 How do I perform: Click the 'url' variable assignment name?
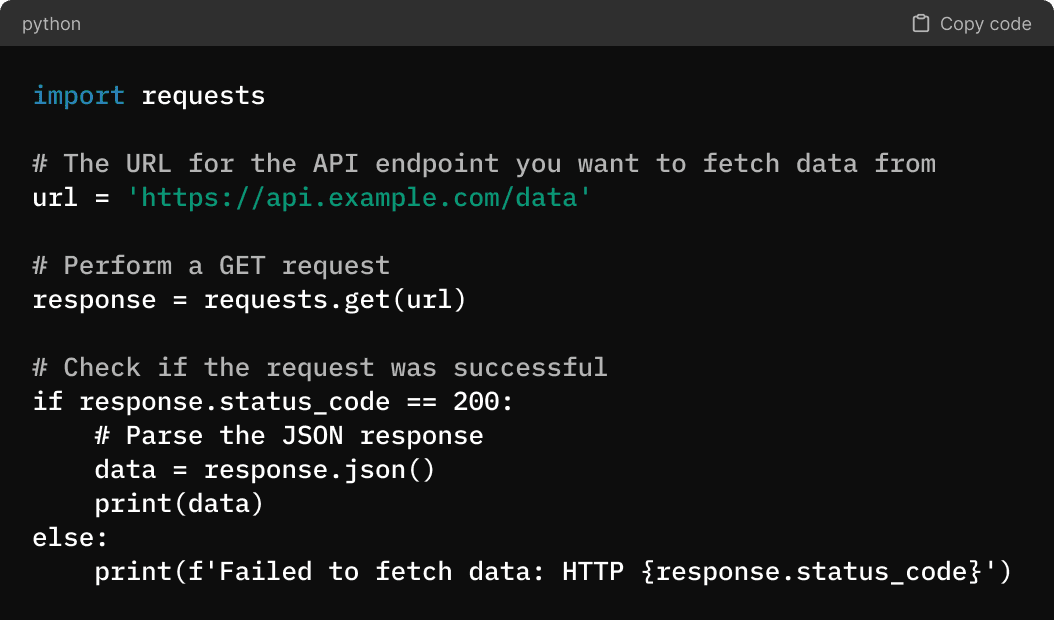click(x=55, y=198)
